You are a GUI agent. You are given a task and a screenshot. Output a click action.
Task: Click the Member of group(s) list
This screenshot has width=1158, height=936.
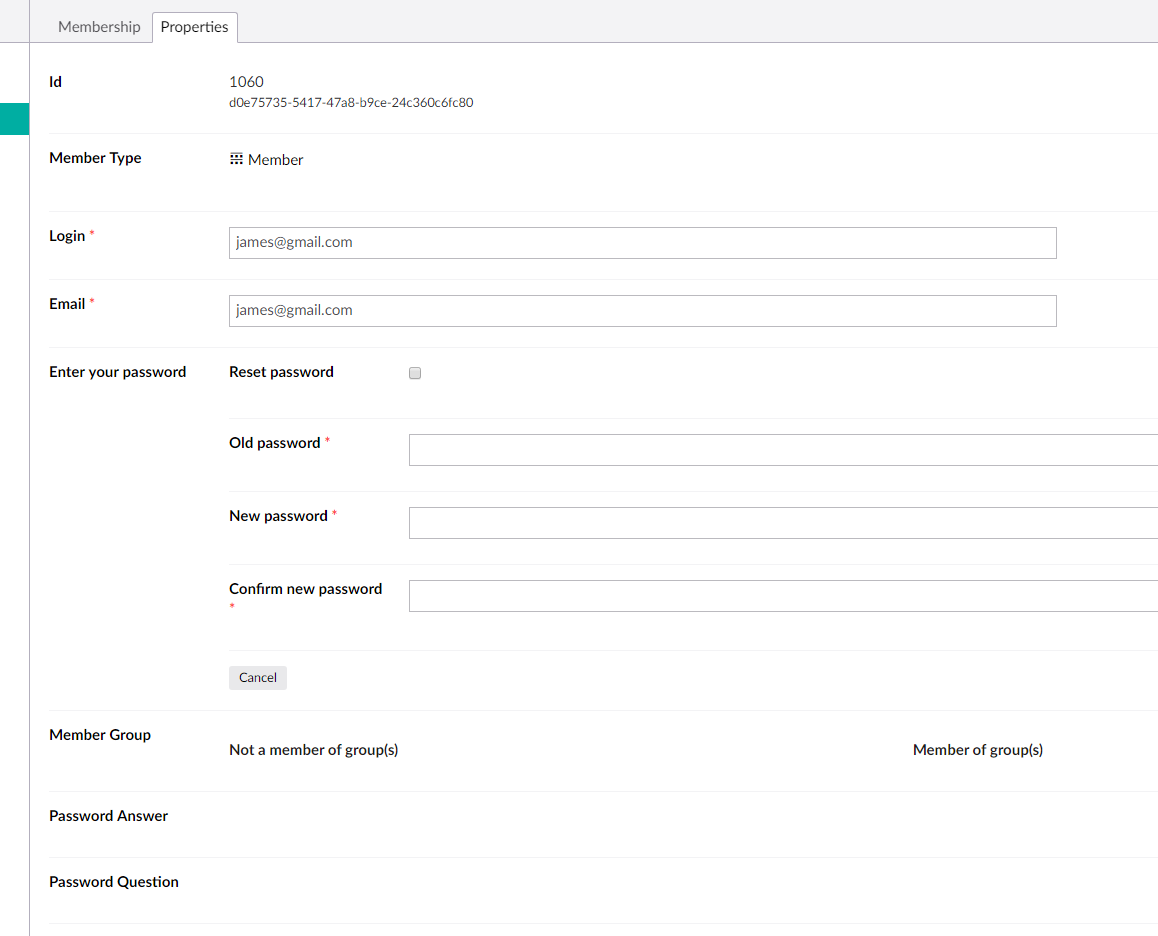[x=977, y=749]
